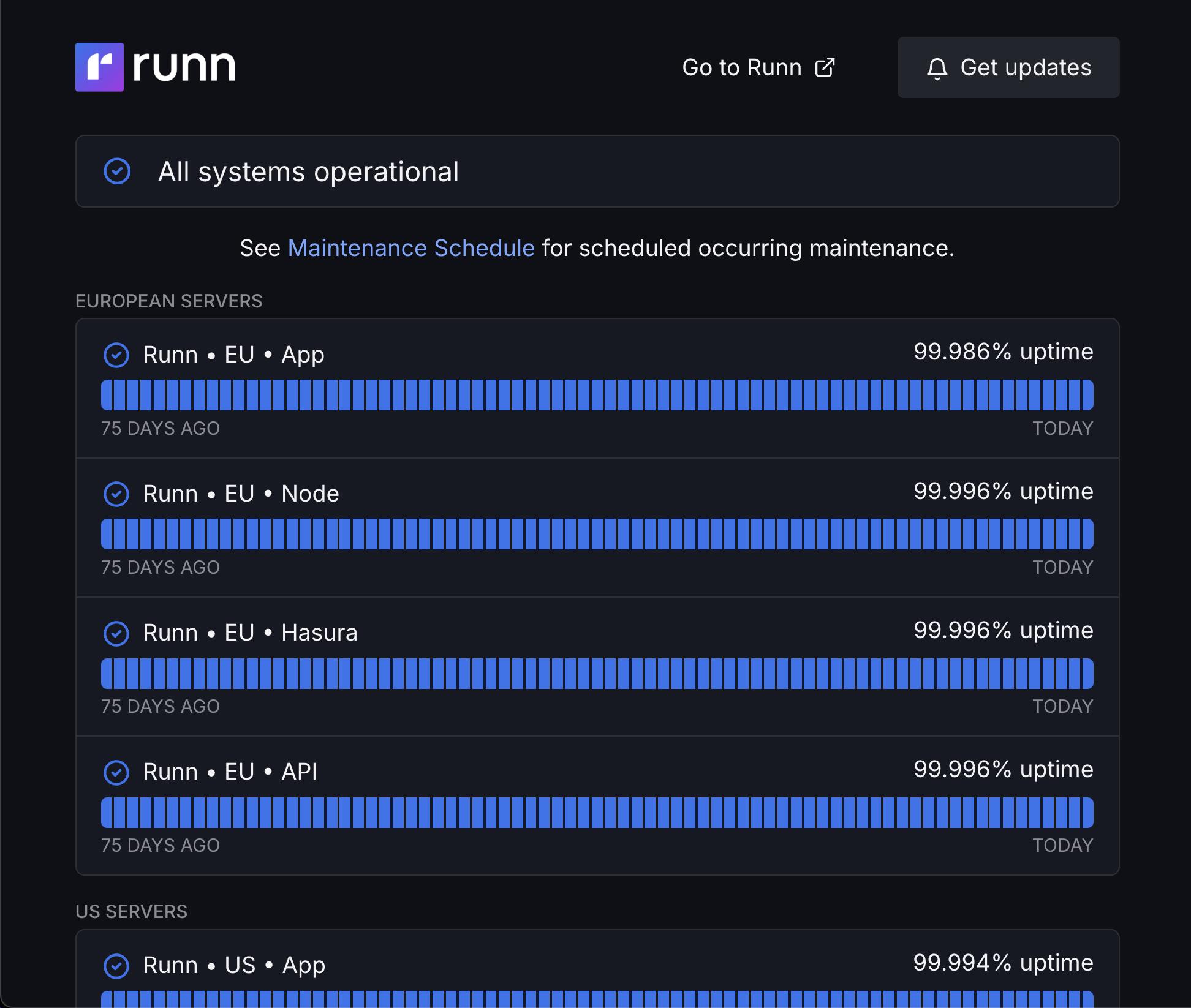1191x1008 pixels.
Task: Click the status check icon for Runn EU App
Action: 116,355
